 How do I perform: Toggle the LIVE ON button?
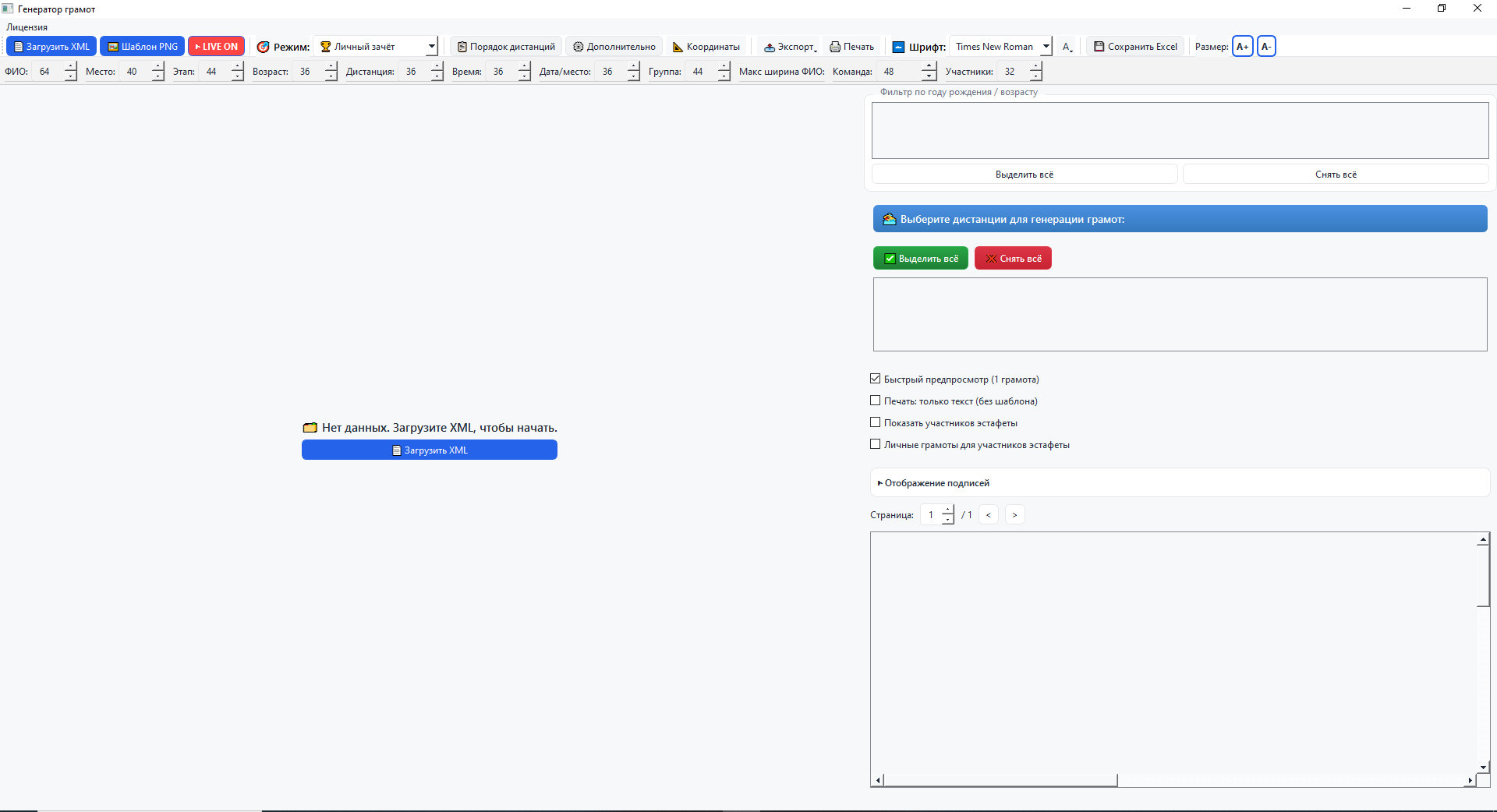tap(216, 47)
